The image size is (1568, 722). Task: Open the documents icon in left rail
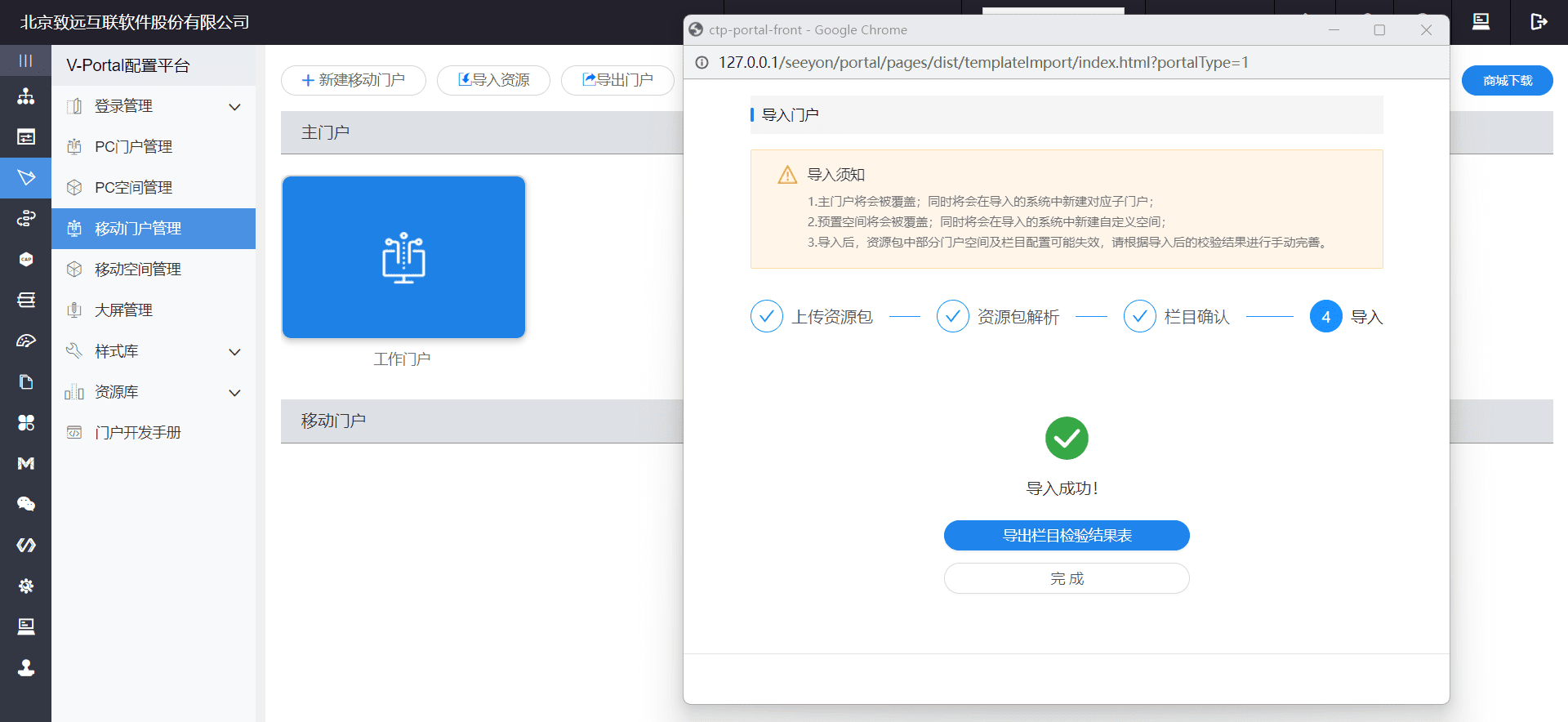click(x=26, y=381)
